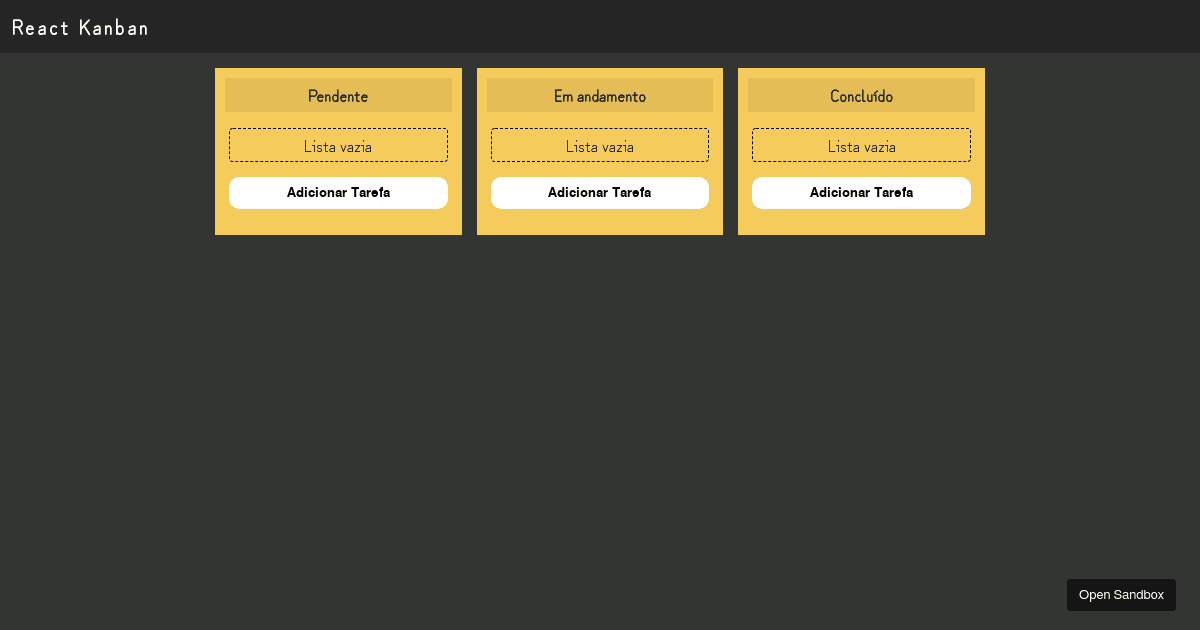Click the Lista vazia placeholder under Em andamento
The width and height of the screenshot is (1200, 630).
point(600,145)
